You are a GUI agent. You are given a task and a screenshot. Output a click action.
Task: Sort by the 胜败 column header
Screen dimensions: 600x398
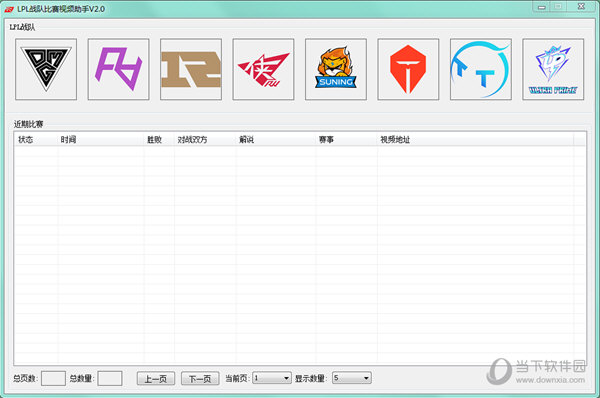[159, 140]
